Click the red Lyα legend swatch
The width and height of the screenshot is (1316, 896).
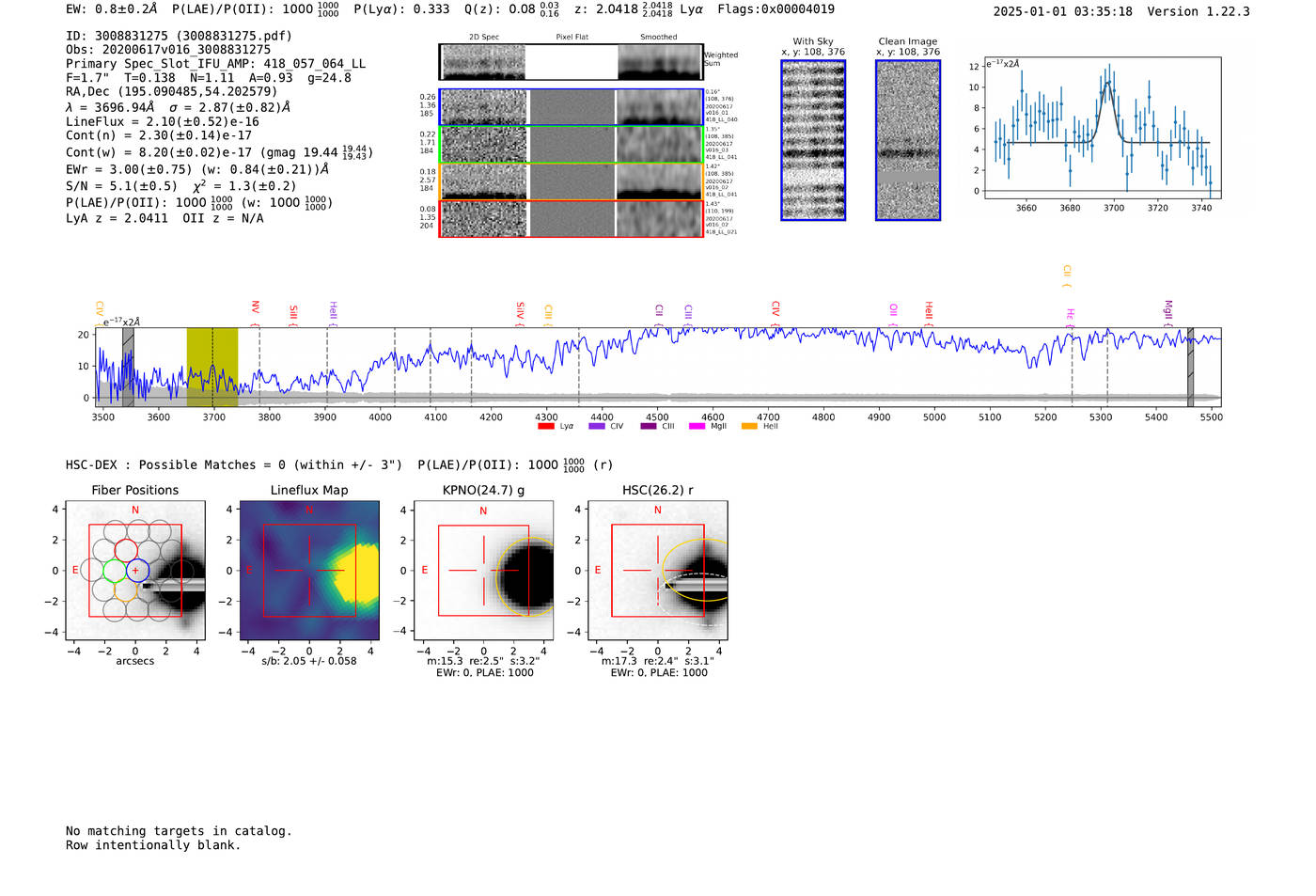545,426
